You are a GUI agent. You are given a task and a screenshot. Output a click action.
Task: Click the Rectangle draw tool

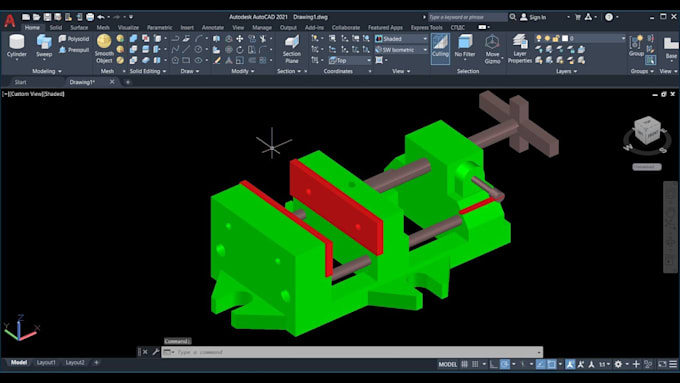pos(186,60)
